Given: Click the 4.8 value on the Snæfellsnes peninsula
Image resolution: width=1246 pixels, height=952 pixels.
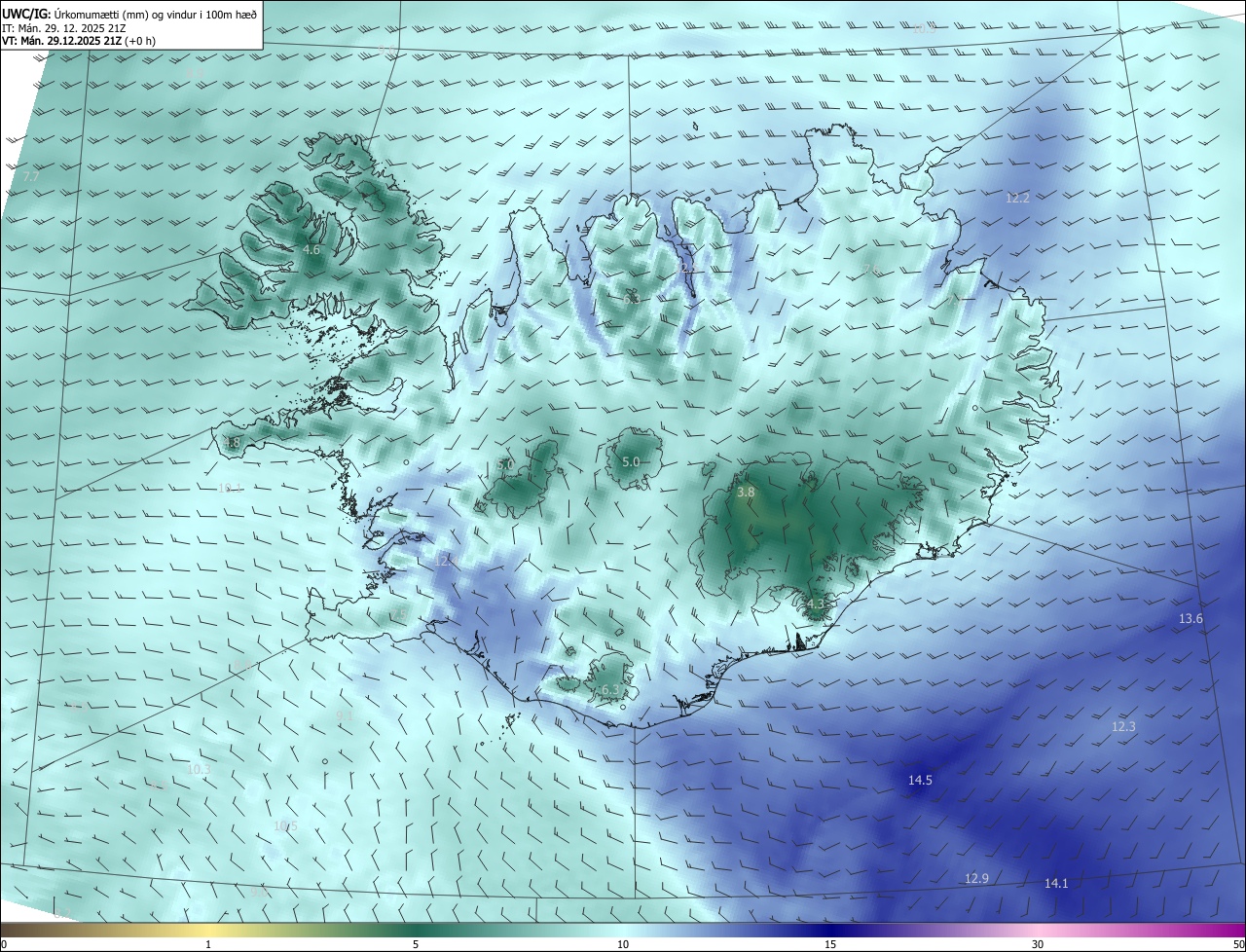Looking at the screenshot, I should [232, 443].
